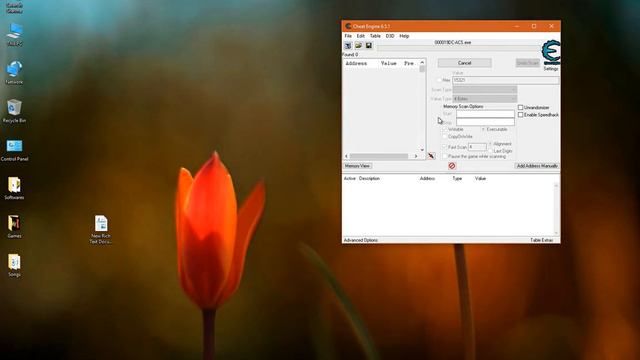Click the scan progress bar
The image size is (640, 360).
tap(458, 48)
